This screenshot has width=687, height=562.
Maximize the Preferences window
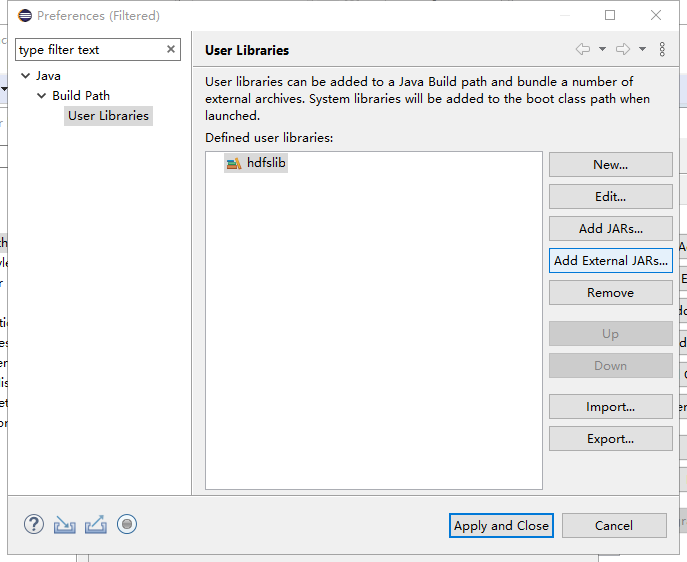(610, 15)
